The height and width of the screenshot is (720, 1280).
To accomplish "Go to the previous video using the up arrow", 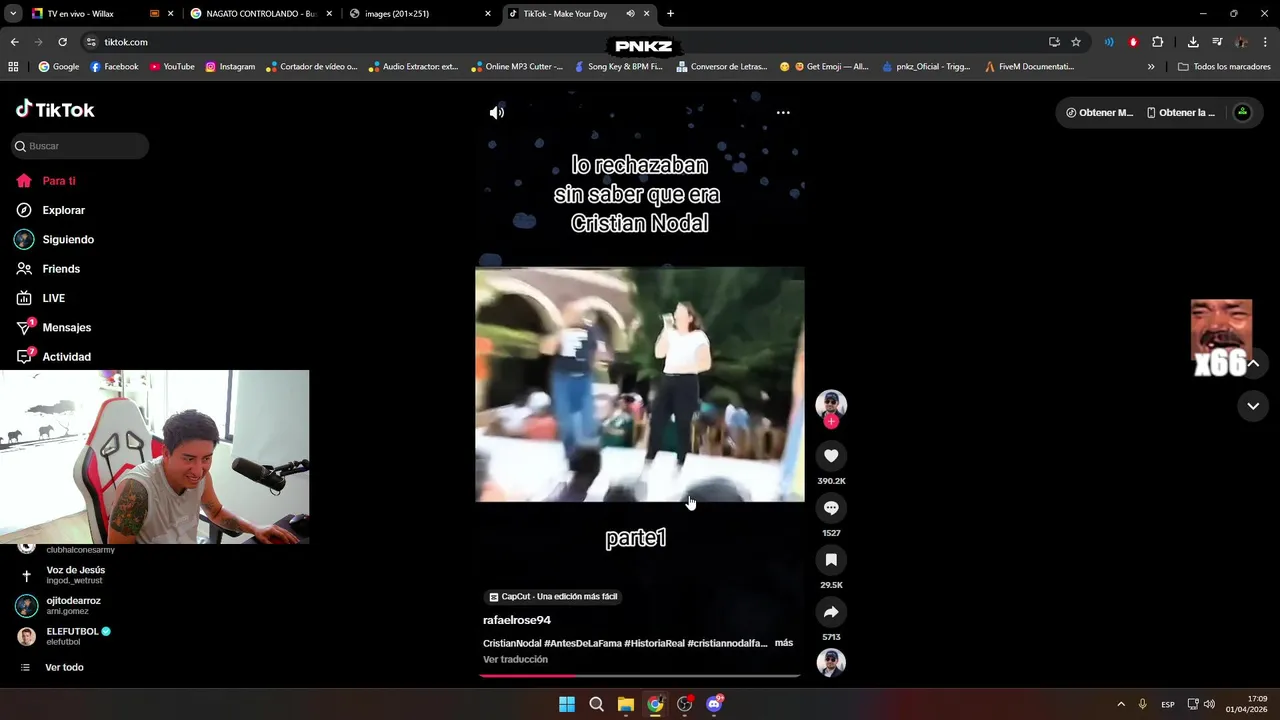I will pyautogui.click(x=1253, y=363).
